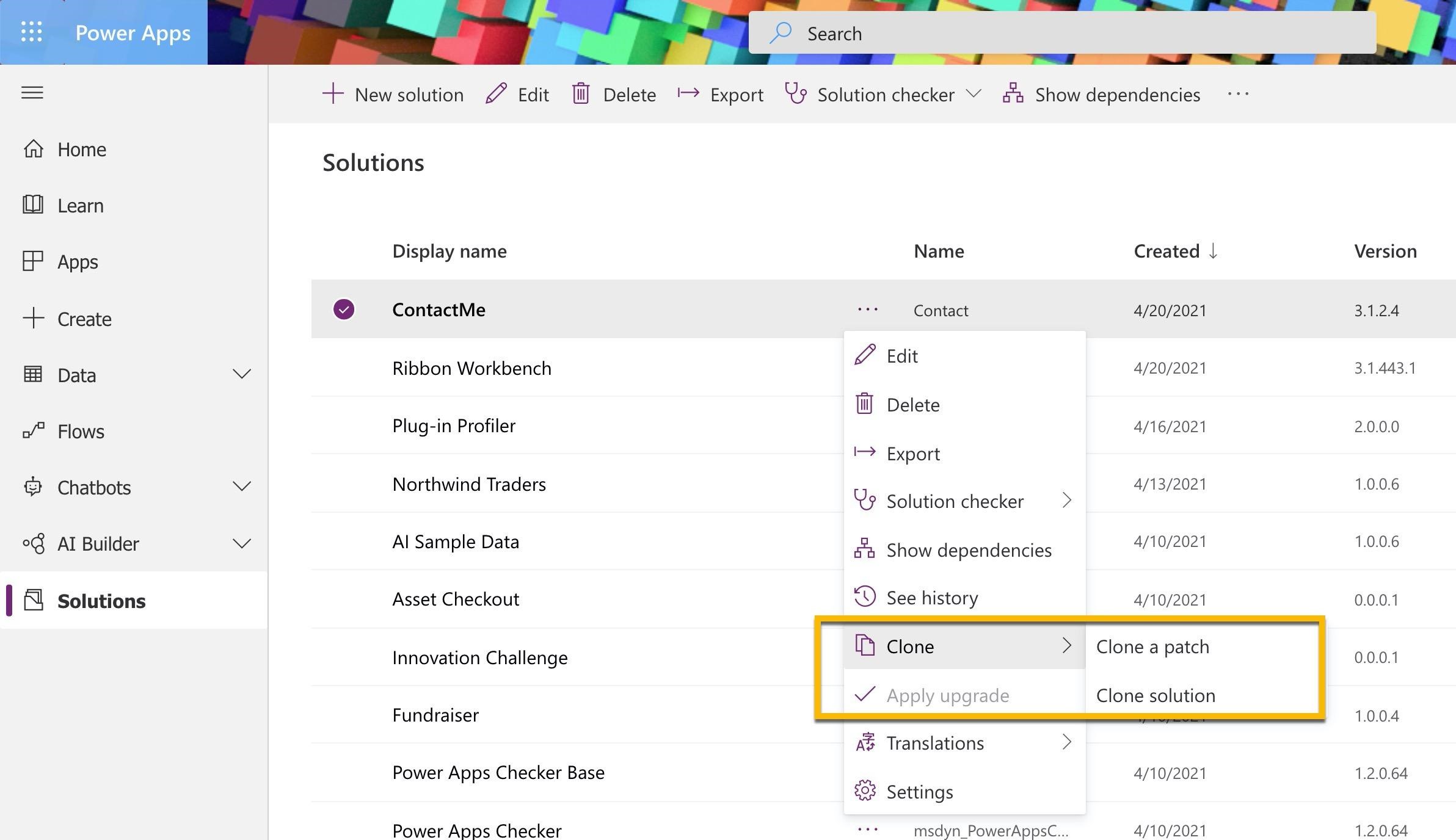Screen dimensions: 1456x840
Task: Click the New solution plus icon
Action: click(333, 94)
